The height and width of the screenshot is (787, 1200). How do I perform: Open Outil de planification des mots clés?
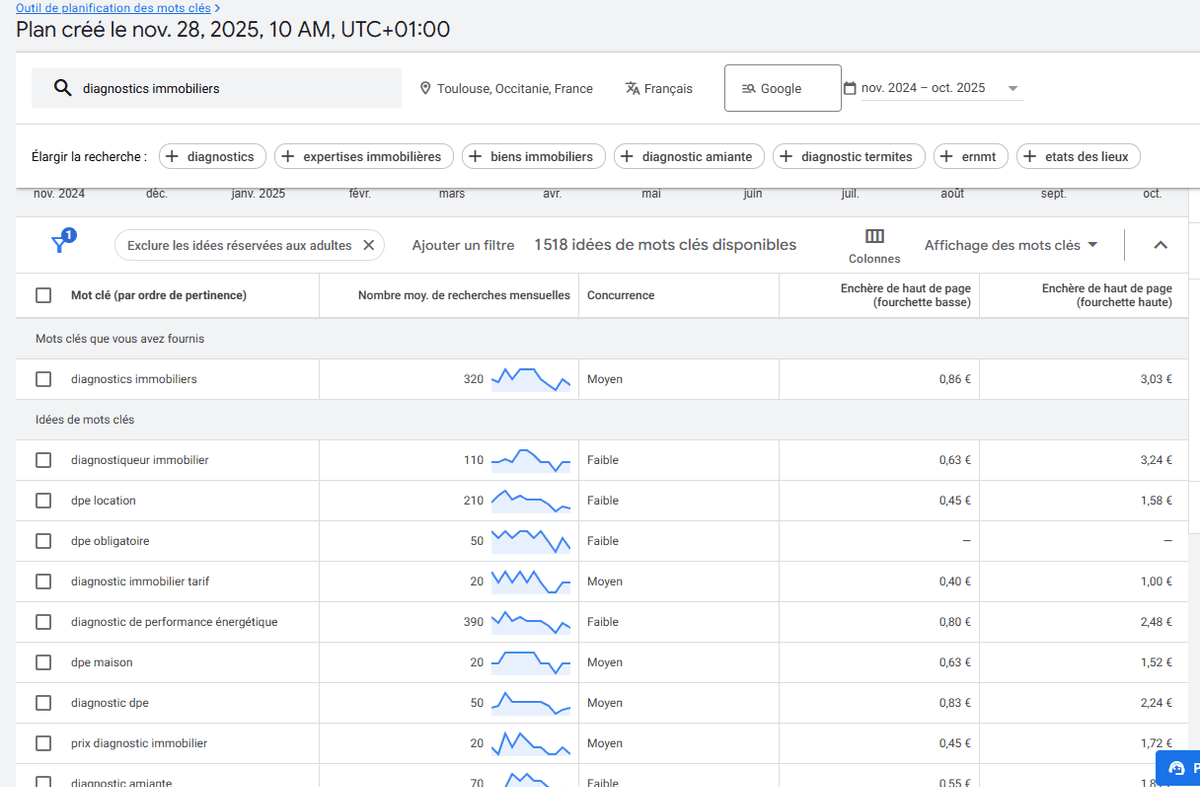click(x=113, y=7)
